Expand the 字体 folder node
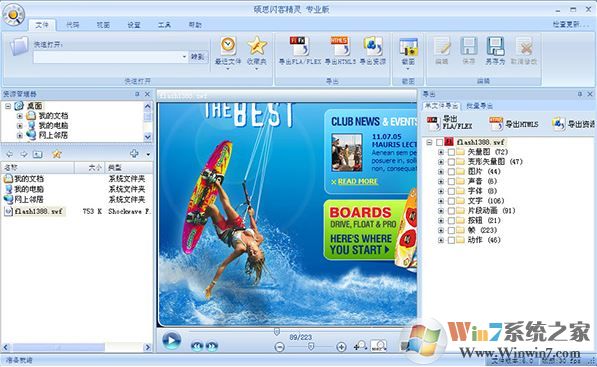 441,191
